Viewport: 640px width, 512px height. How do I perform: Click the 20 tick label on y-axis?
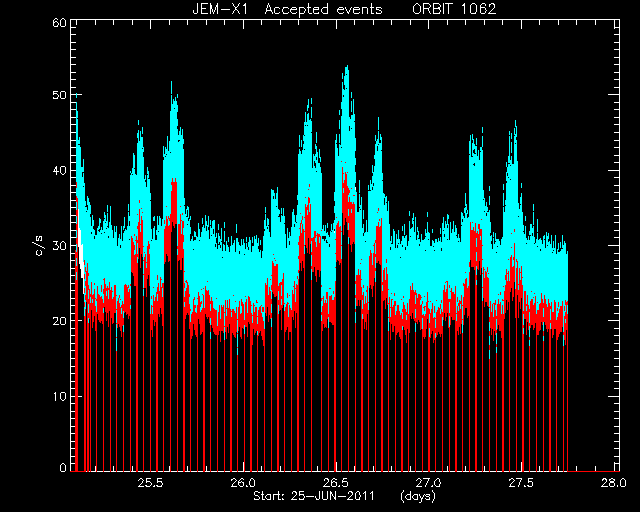(x=60, y=321)
